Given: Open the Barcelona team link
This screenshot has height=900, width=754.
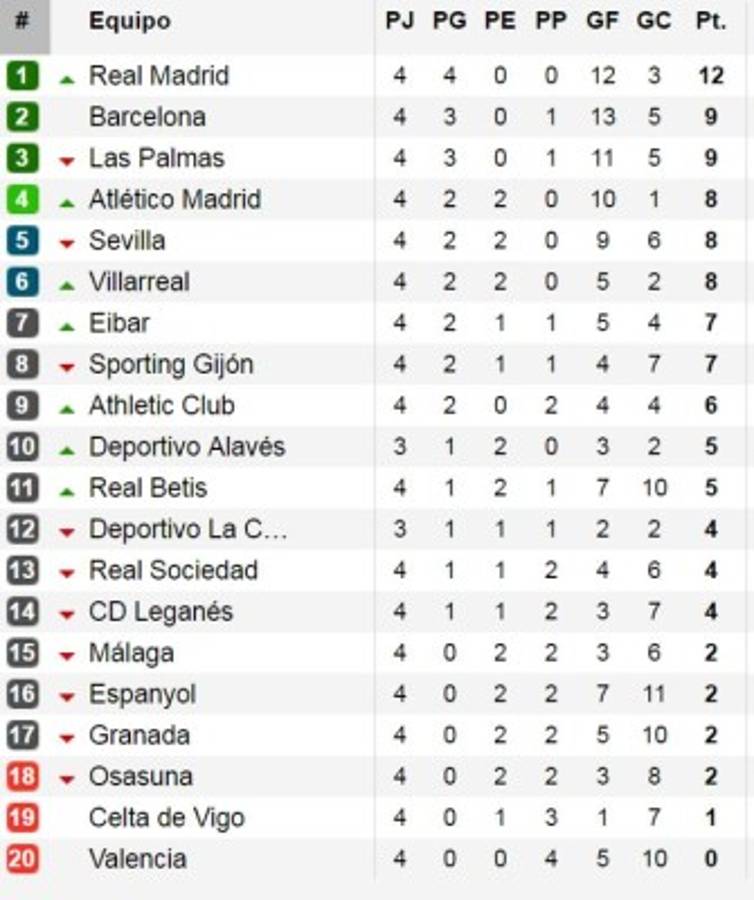Looking at the screenshot, I should [147, 117].
